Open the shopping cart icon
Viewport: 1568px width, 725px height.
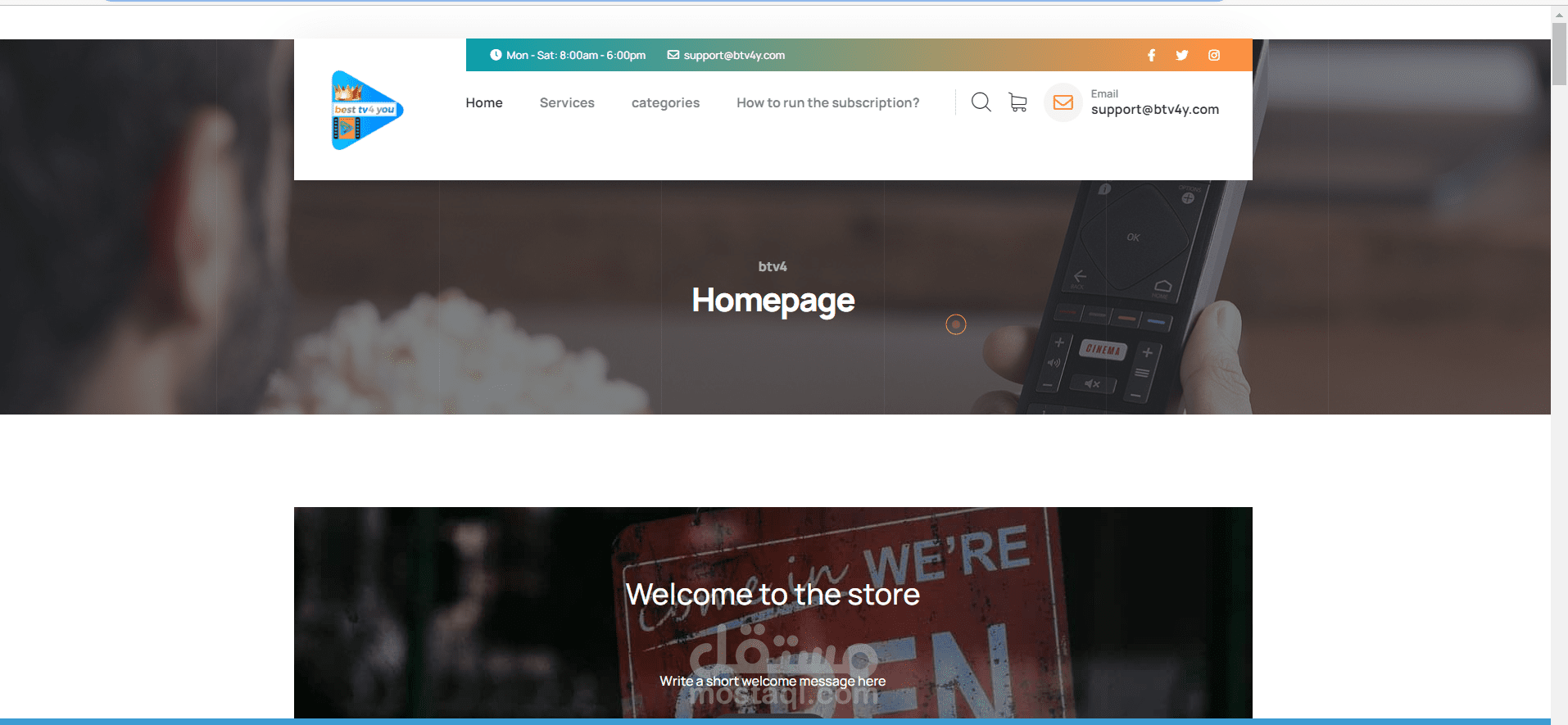pyautogui.click(x=1017, y=102)
